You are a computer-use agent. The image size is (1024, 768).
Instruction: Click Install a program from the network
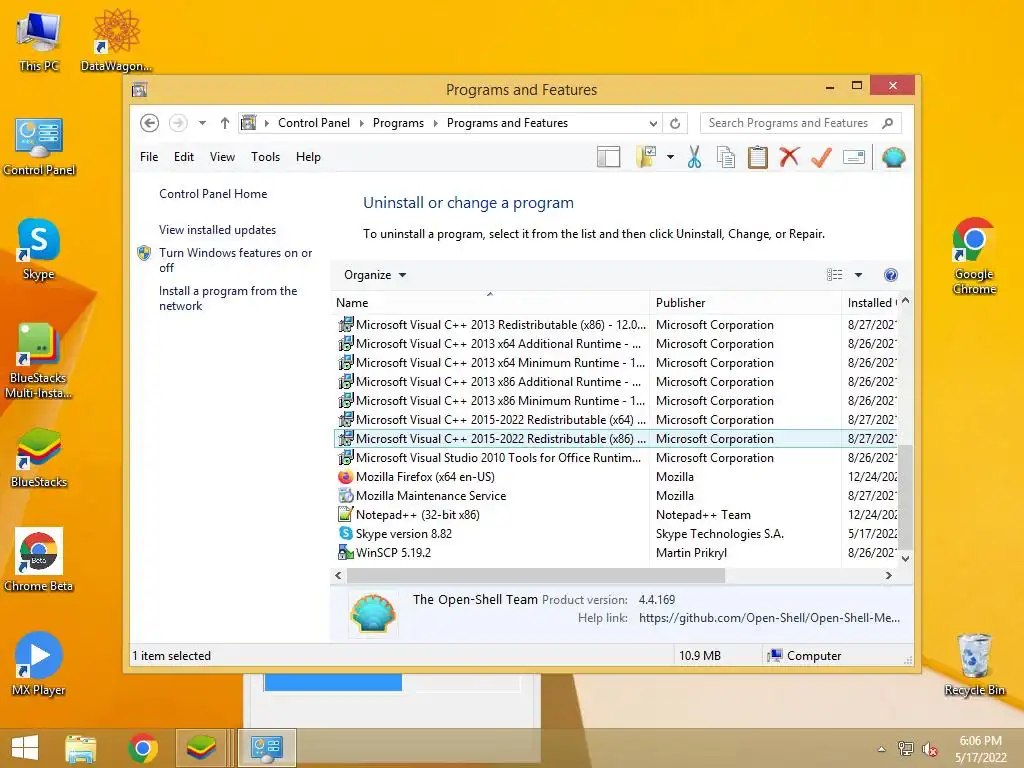228,298
